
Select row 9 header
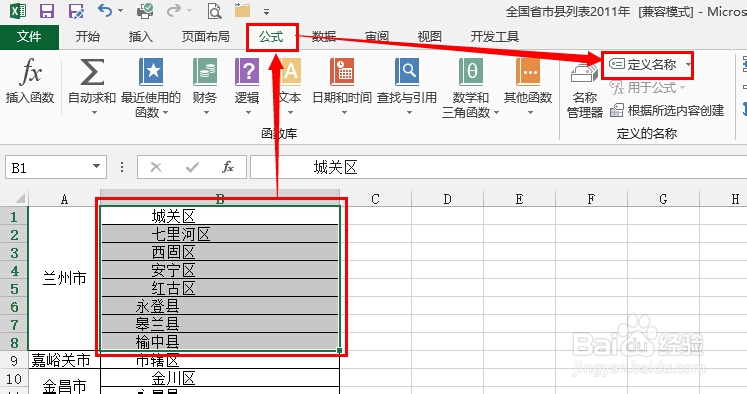[x=14, y=361]
